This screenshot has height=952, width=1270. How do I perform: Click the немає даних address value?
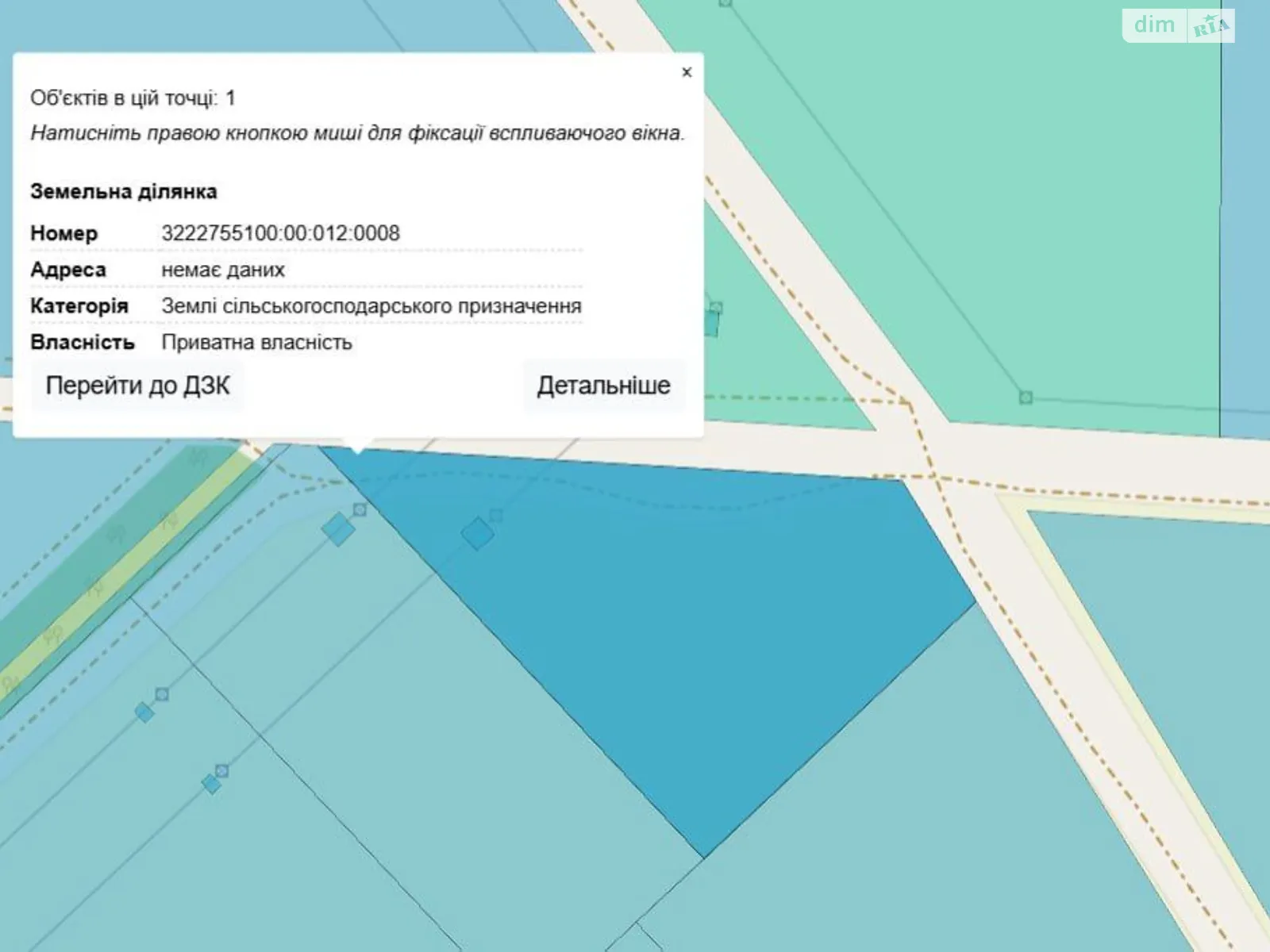pos(223,270)
